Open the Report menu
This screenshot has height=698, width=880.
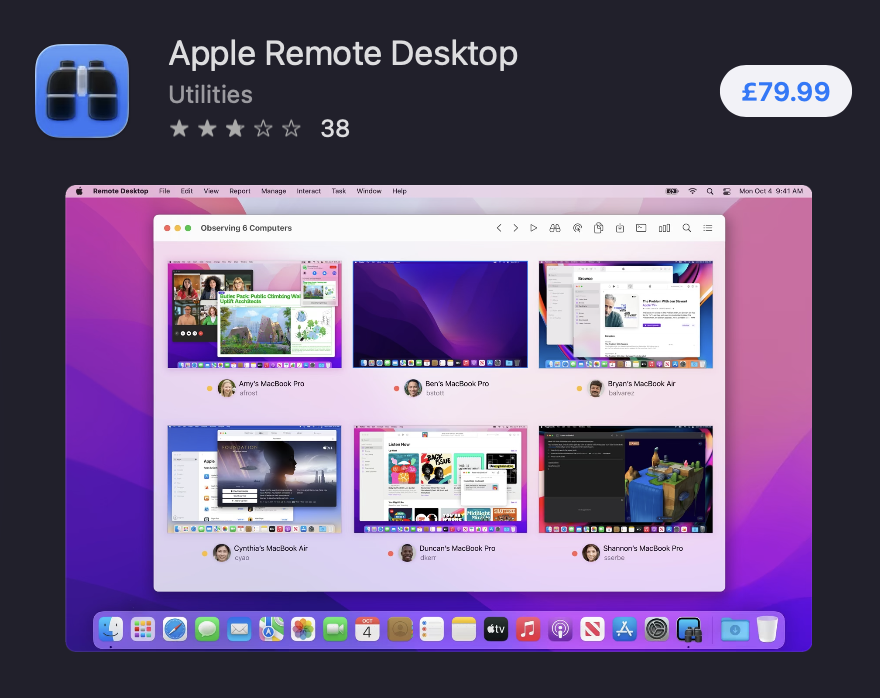[x=240, y=191]
